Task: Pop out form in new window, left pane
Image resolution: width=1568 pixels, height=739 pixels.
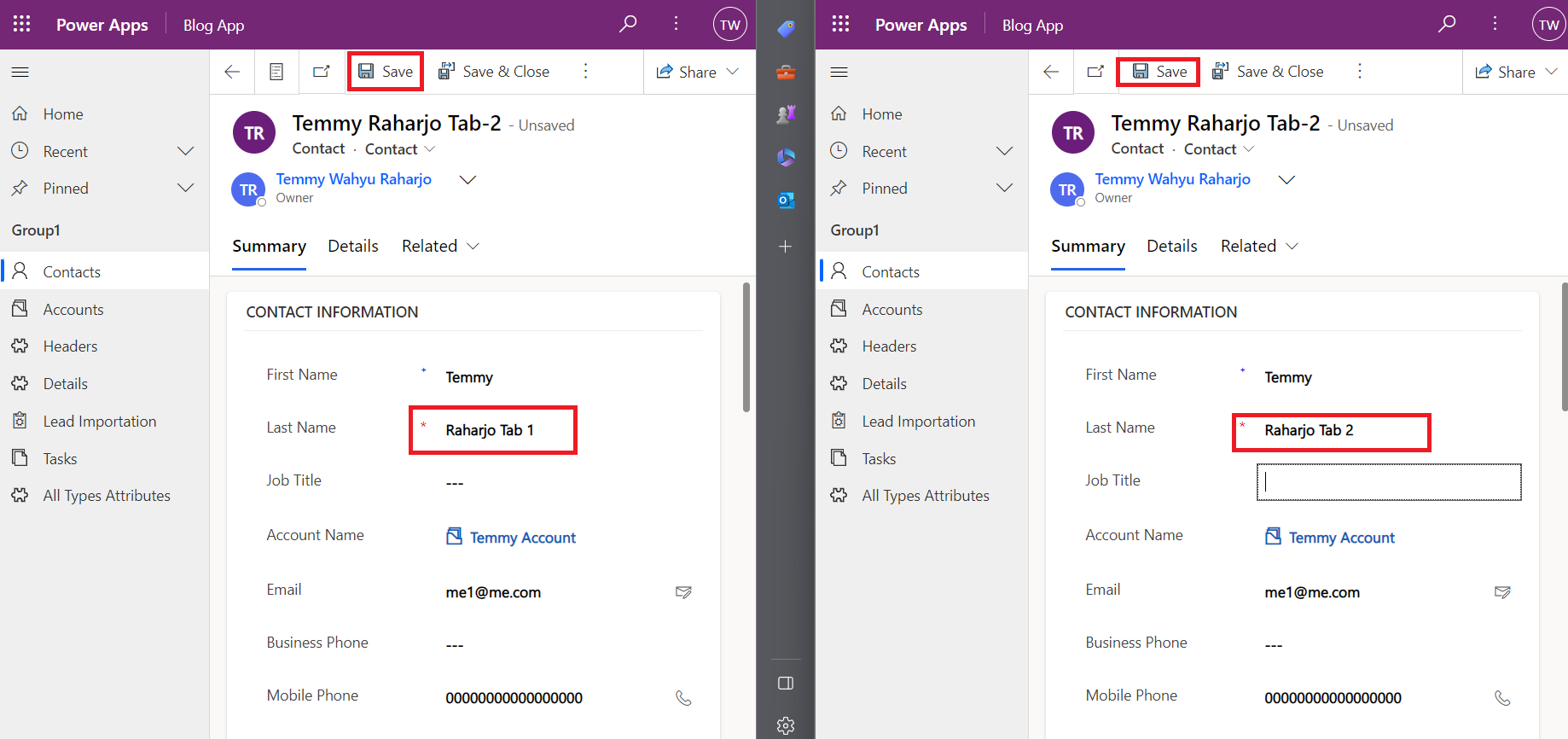Action: 321,72
